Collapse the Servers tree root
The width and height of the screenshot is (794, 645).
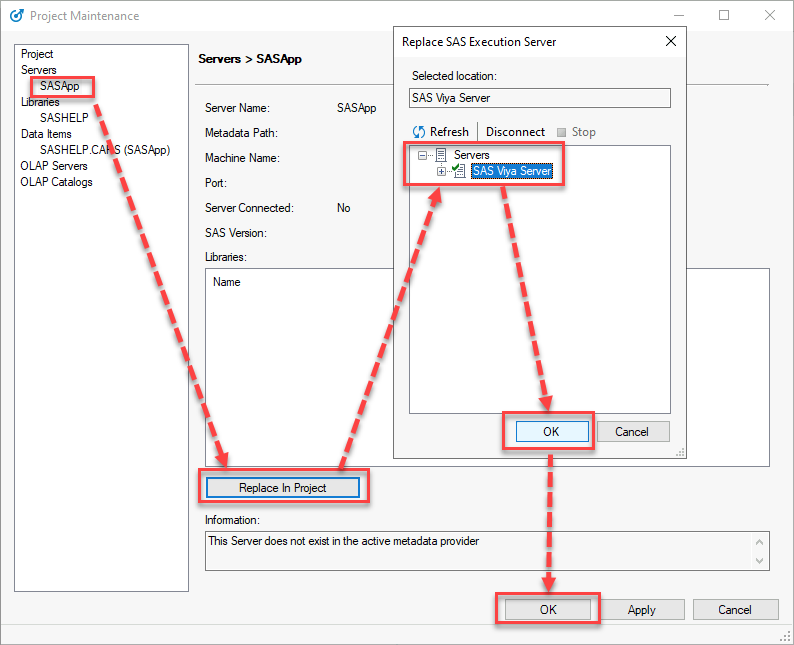[x=423, y=155]
